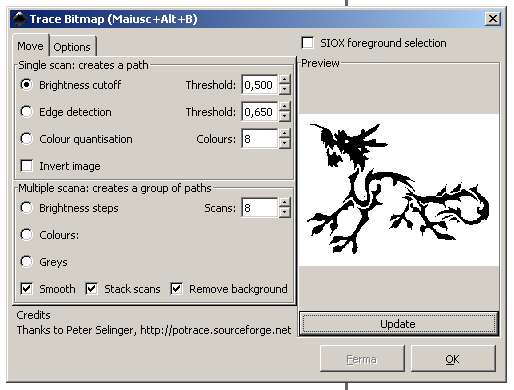The height and width of the screenshot is (390, 514).
Task: Switch to the Options tab
Action: click(x=72, y=47)
